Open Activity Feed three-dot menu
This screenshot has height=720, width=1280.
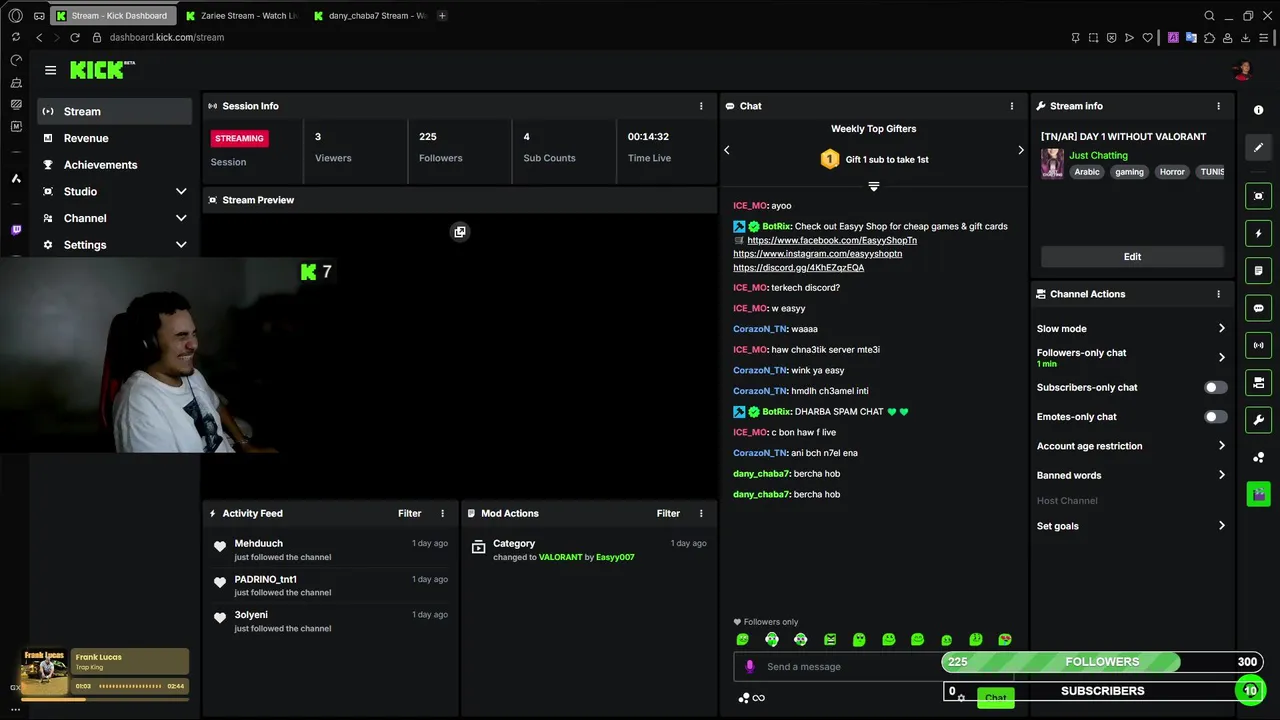(443, 513)
